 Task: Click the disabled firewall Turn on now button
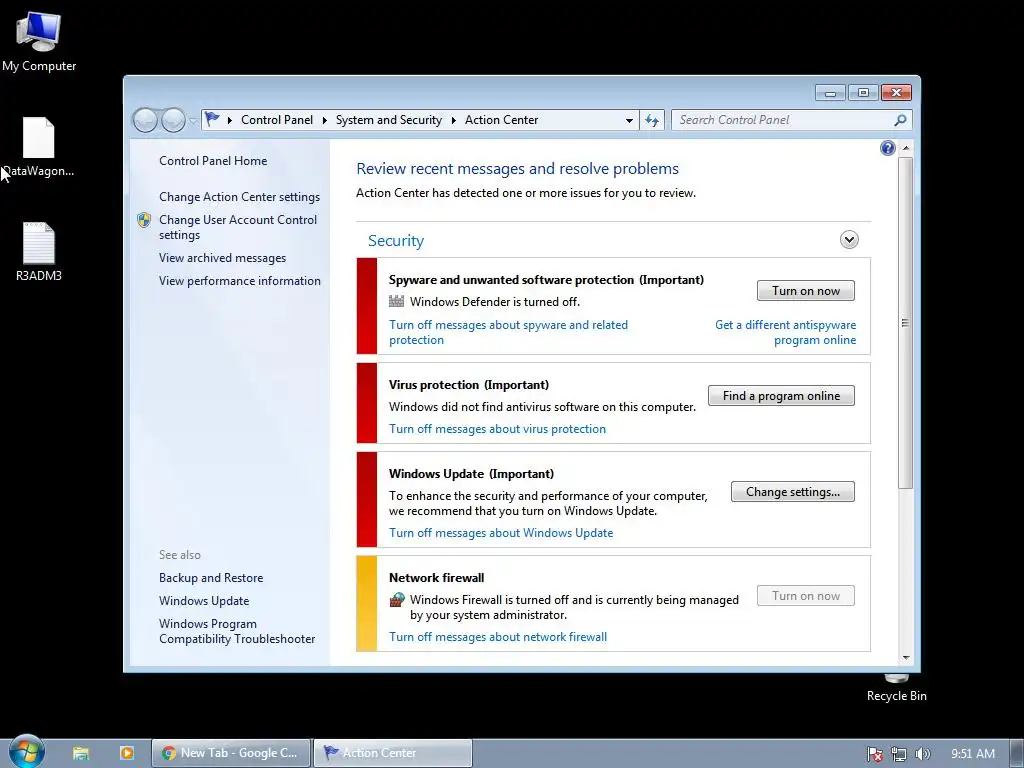point(806,596)
